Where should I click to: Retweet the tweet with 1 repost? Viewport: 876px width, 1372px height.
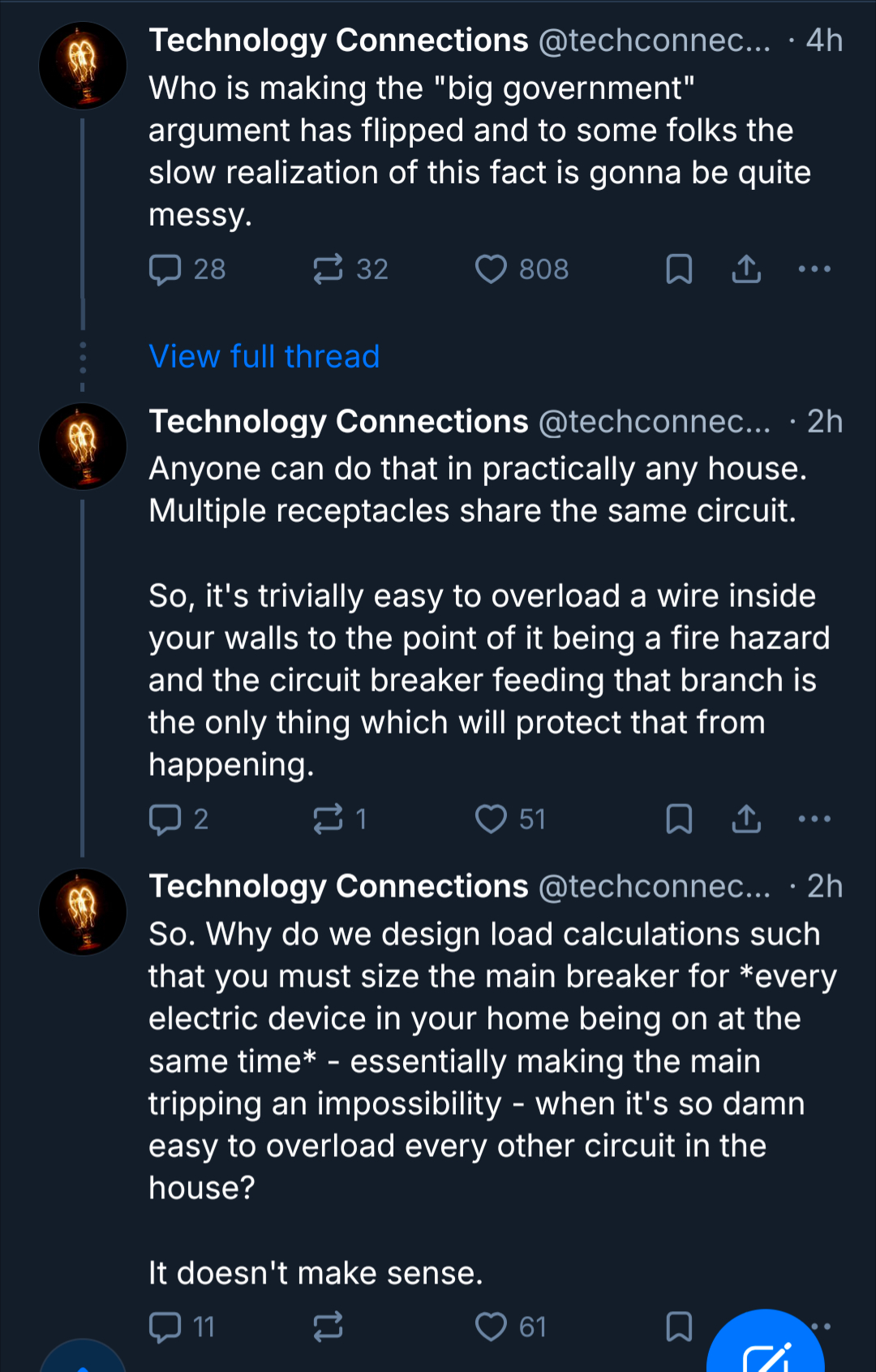[x=328, y=819]
